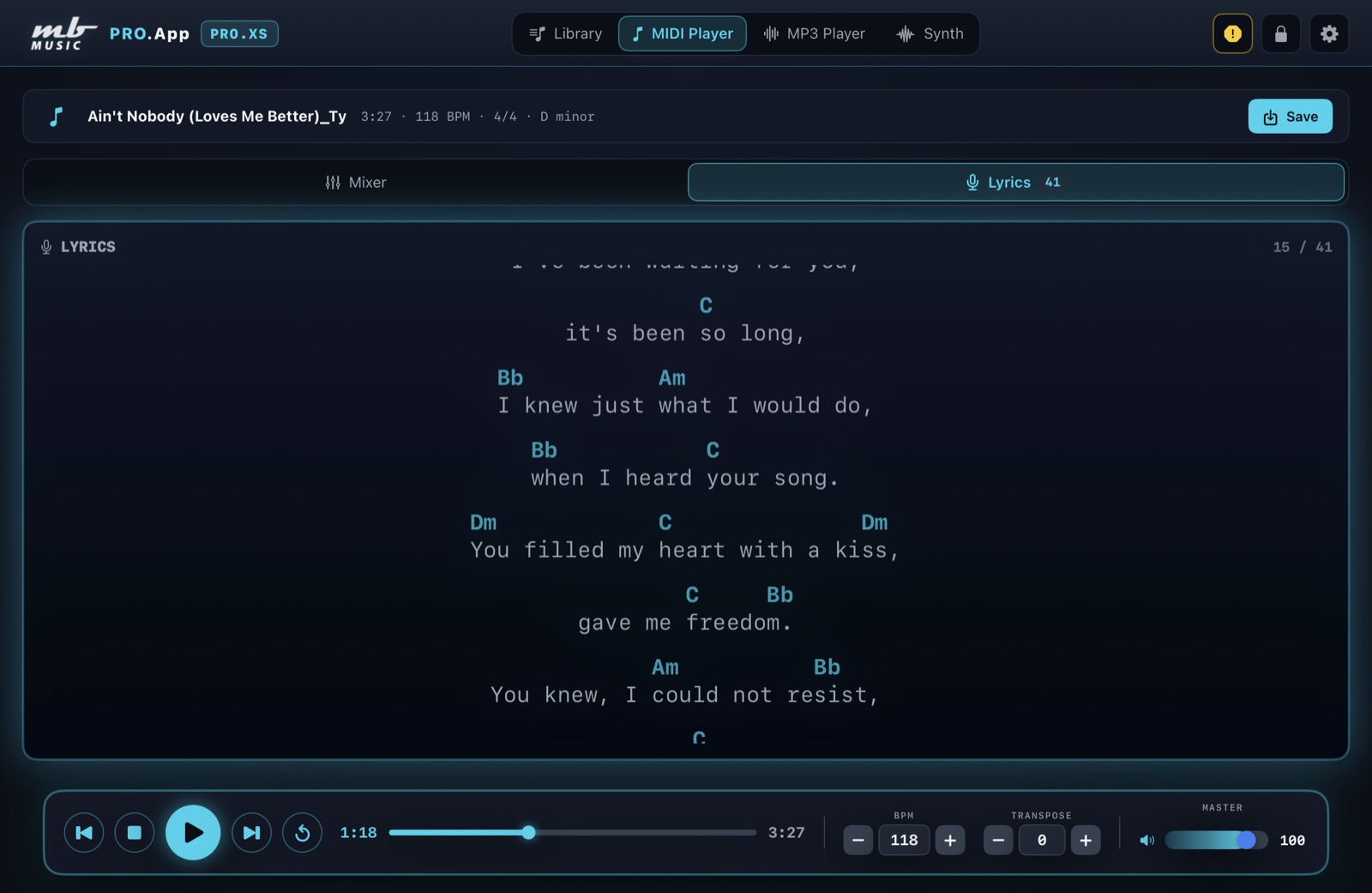Click the music note icon beside song title
The image size is (1372, 893).
tap(57, 117)
